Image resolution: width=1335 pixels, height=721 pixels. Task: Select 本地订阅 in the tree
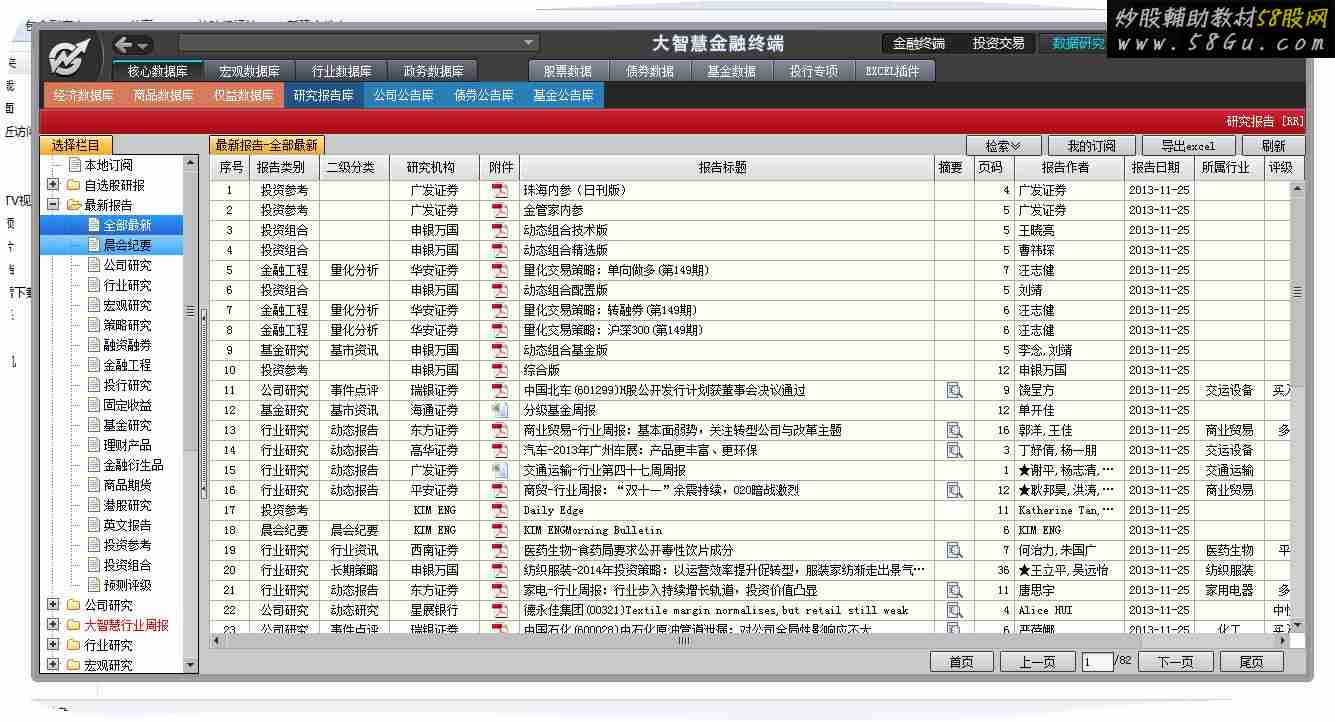(108, 165)
